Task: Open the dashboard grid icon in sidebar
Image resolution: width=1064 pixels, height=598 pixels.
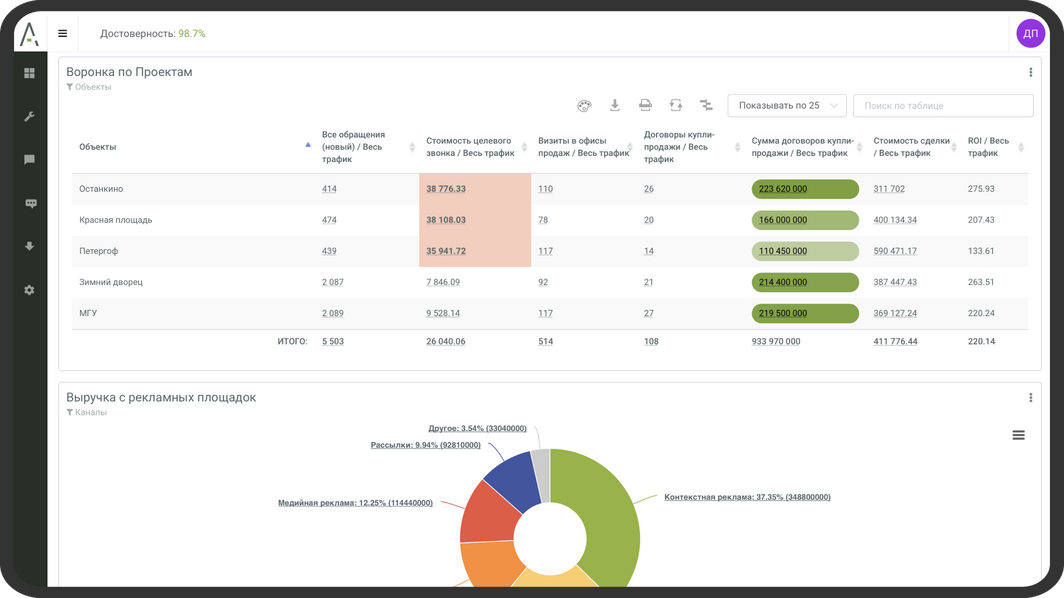Action: coord(30,73)
